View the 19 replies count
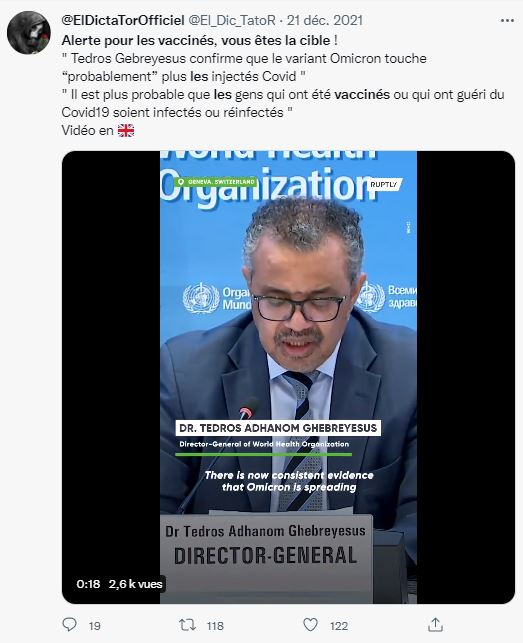Image resolution: width=523 pixels, height=643 pixels. (95, 626)
